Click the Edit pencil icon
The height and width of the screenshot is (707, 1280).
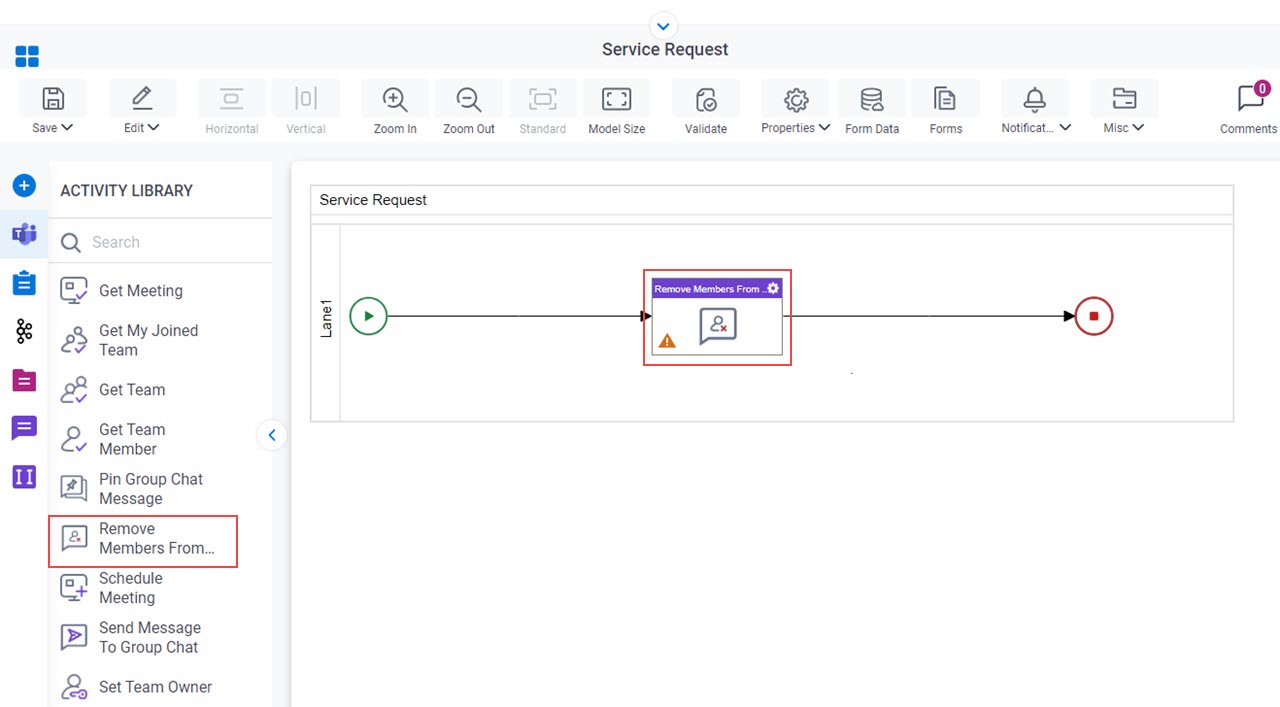click(x=142, y=99)
